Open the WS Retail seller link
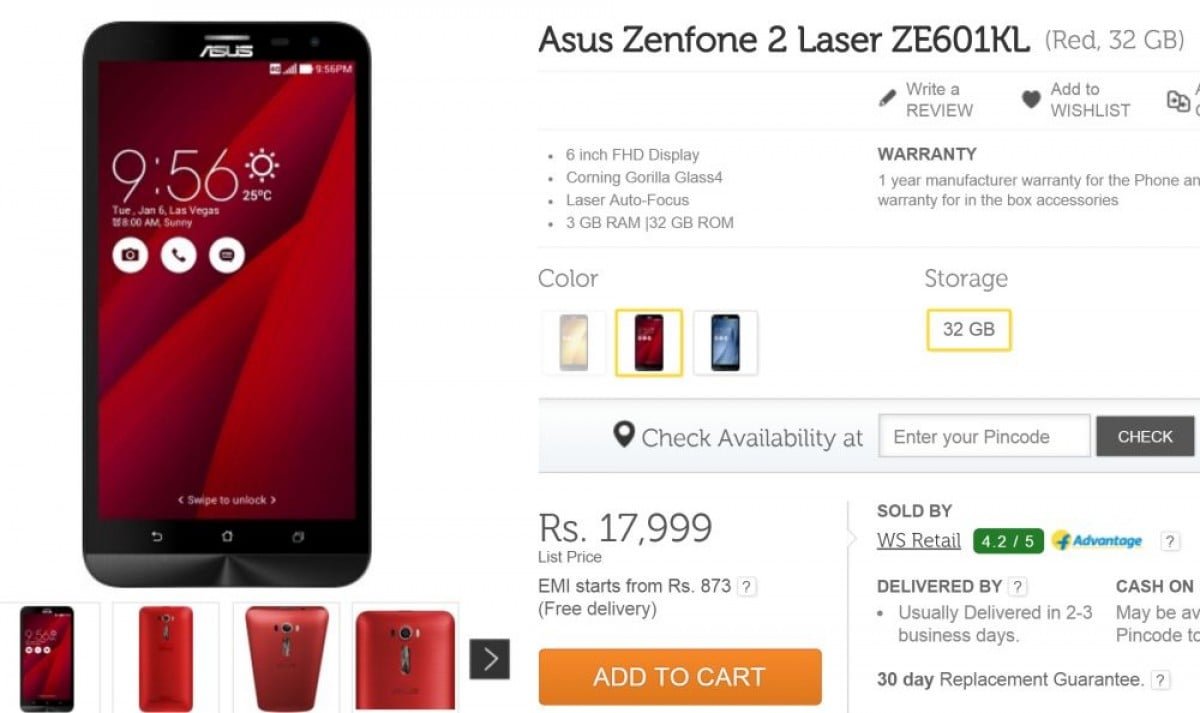The image size is (1200, 713). click(919, 541)
